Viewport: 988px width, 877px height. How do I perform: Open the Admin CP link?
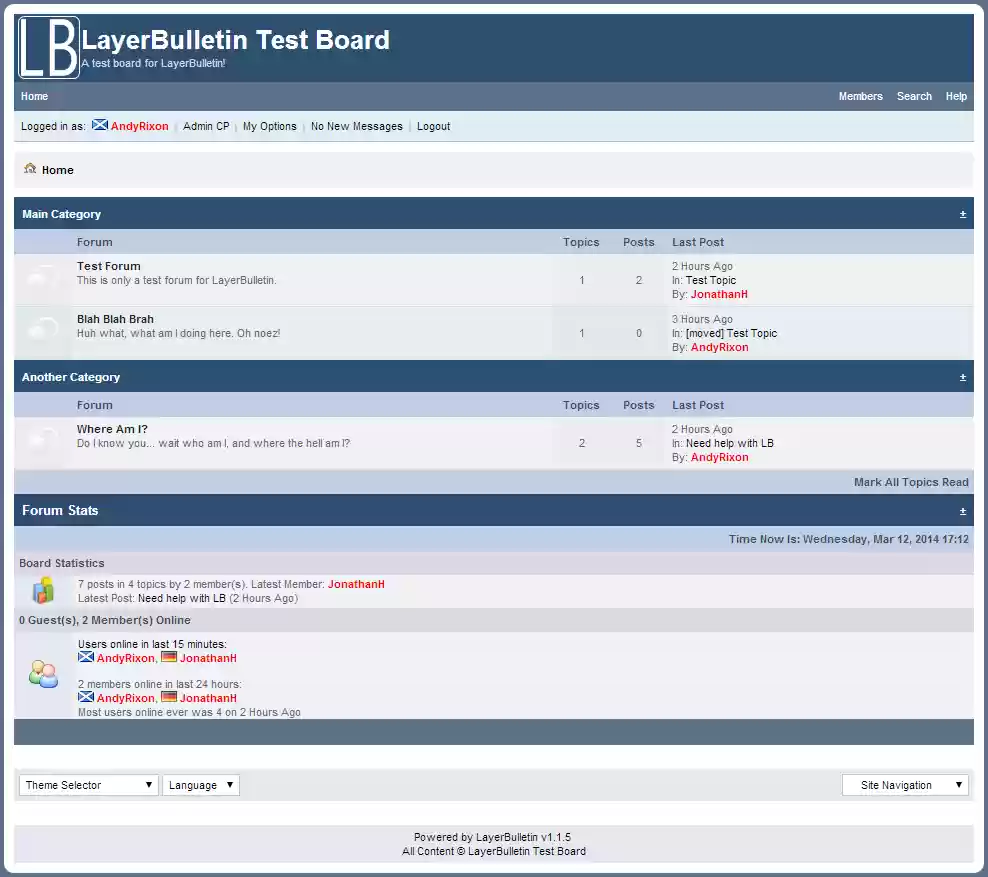point(205,126)
